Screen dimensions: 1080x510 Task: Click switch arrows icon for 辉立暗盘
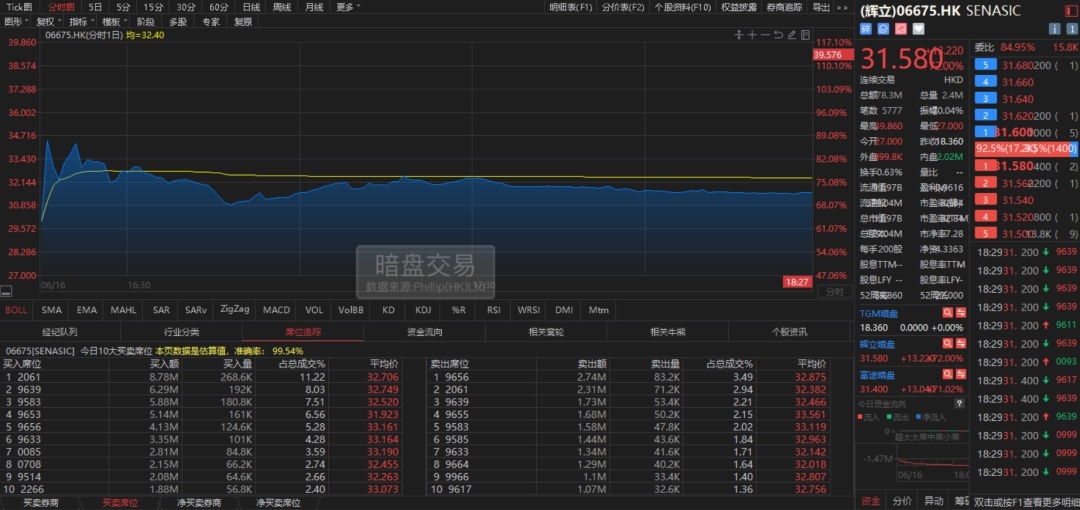pos(960,344)
